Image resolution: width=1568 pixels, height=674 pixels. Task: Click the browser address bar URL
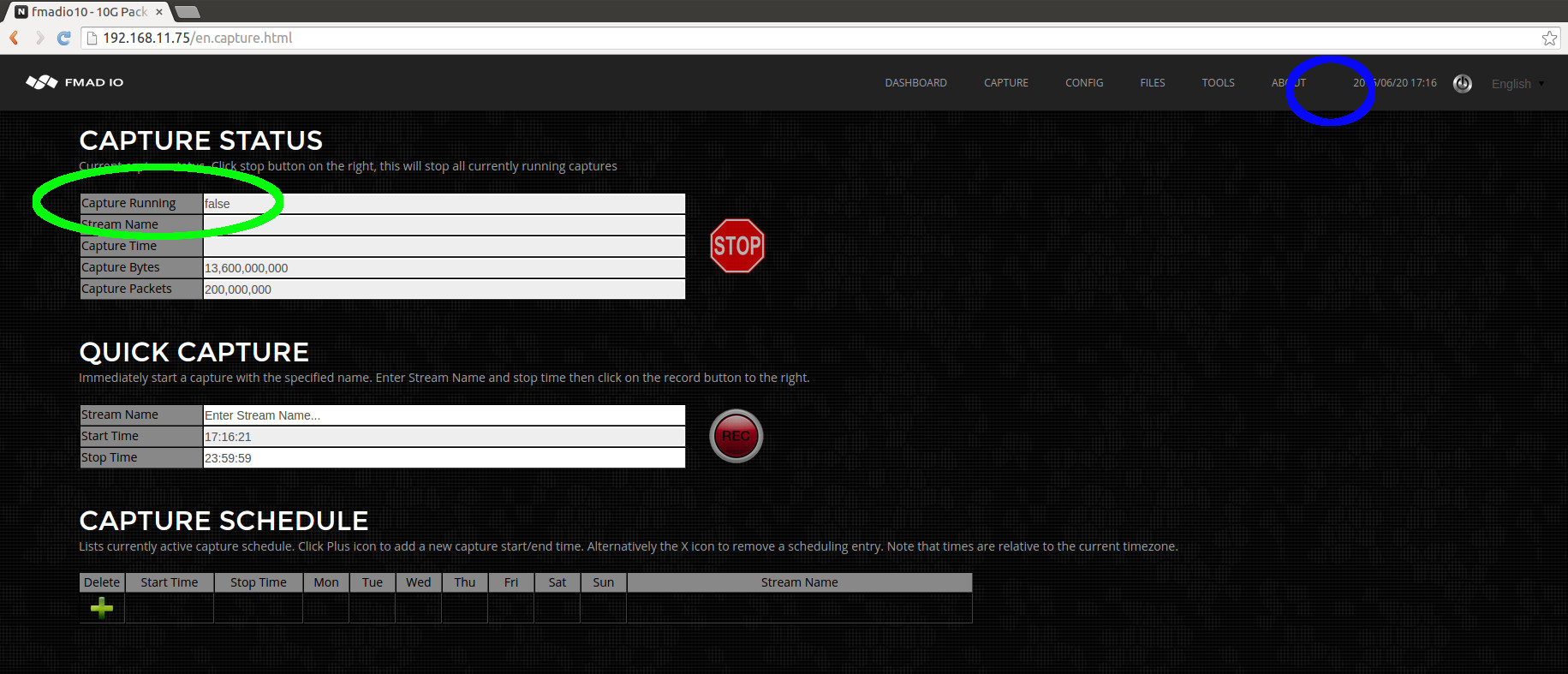tap(198, 38)
